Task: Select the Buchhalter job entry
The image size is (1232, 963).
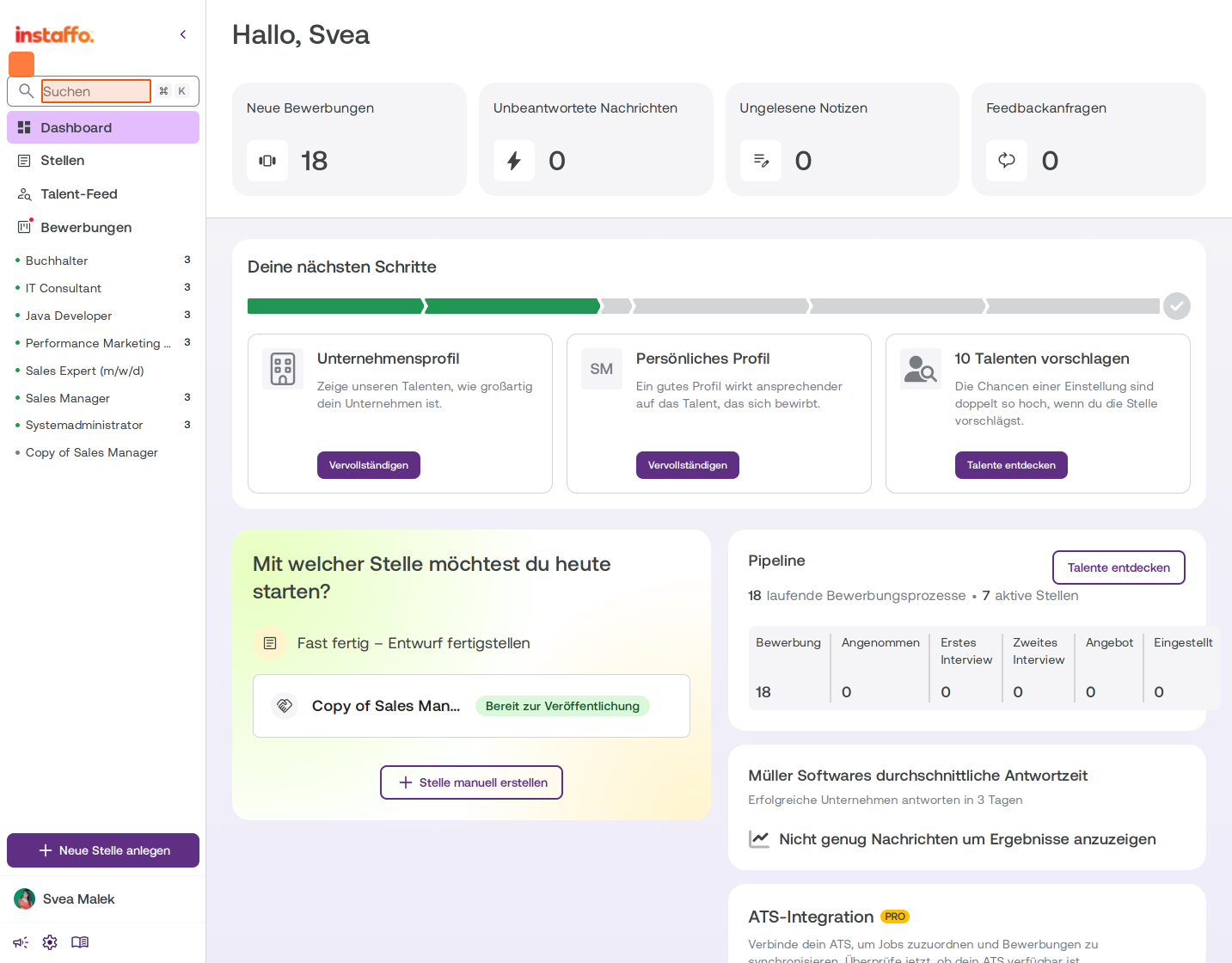Action: 103,261
